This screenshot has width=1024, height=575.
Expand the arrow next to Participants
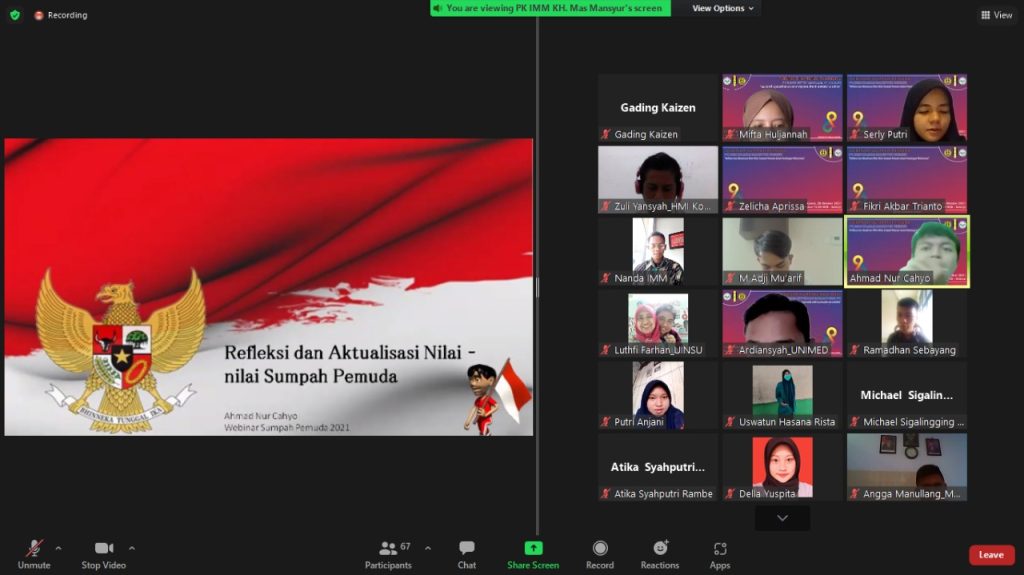tap(428, 548)
